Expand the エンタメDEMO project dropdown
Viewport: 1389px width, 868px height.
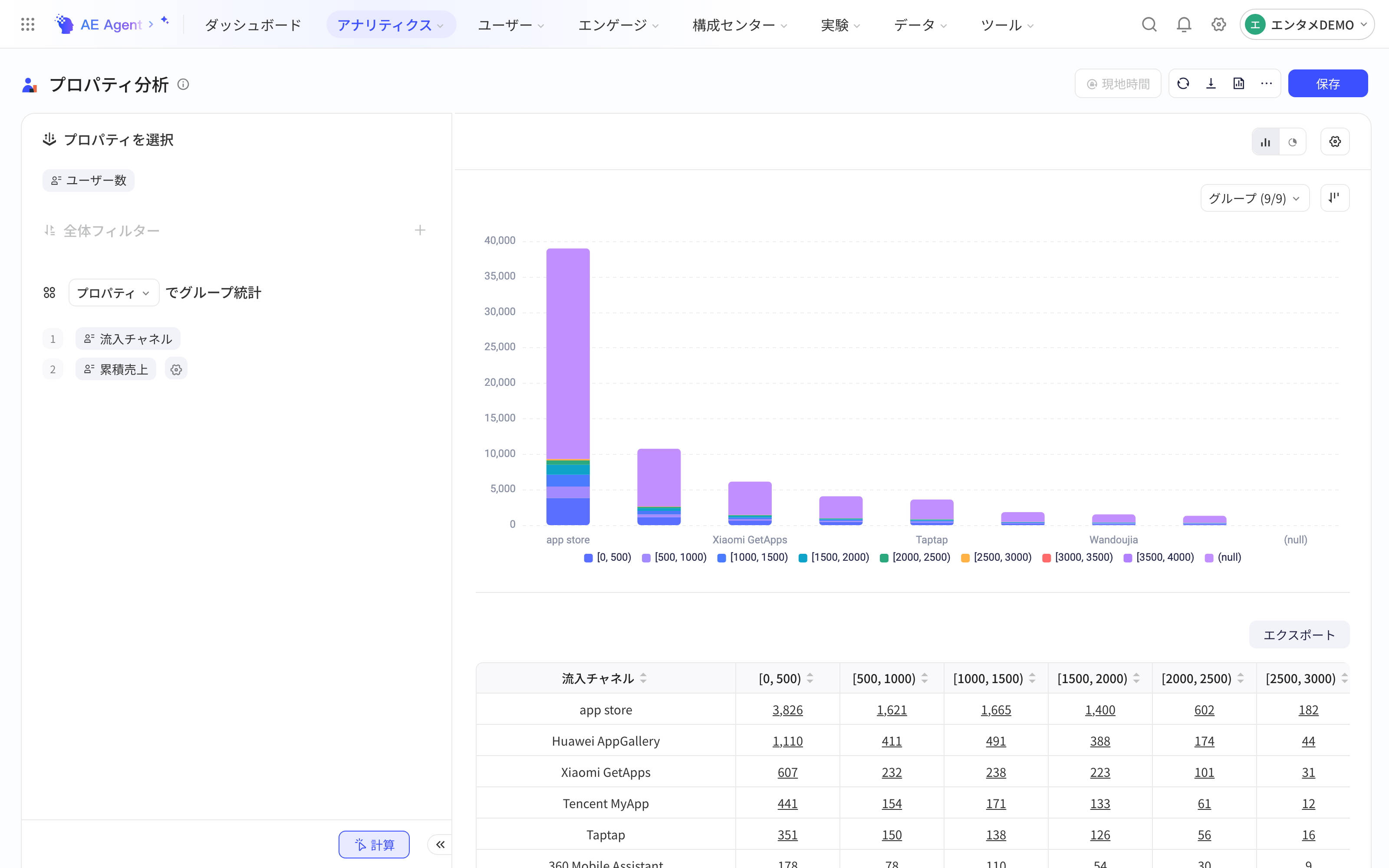point(1307,25)
